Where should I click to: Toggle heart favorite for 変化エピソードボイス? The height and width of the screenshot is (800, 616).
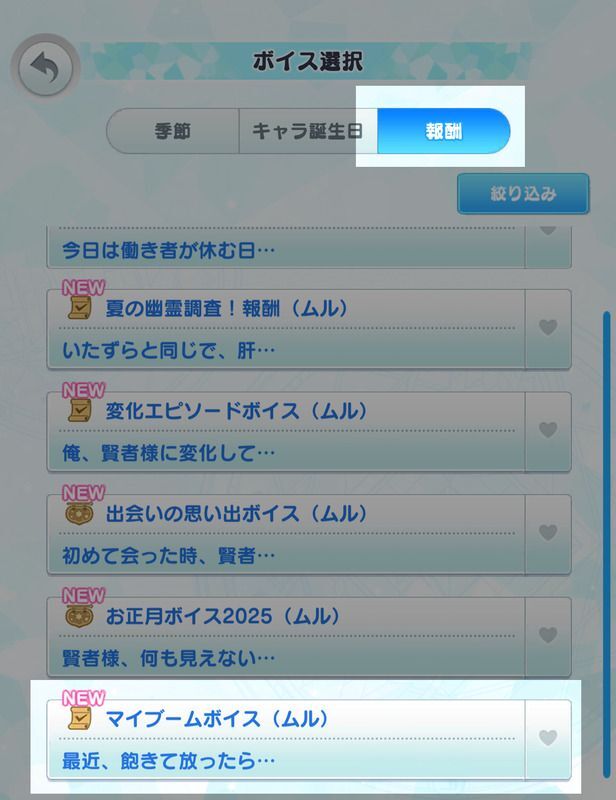pos(548,430)
